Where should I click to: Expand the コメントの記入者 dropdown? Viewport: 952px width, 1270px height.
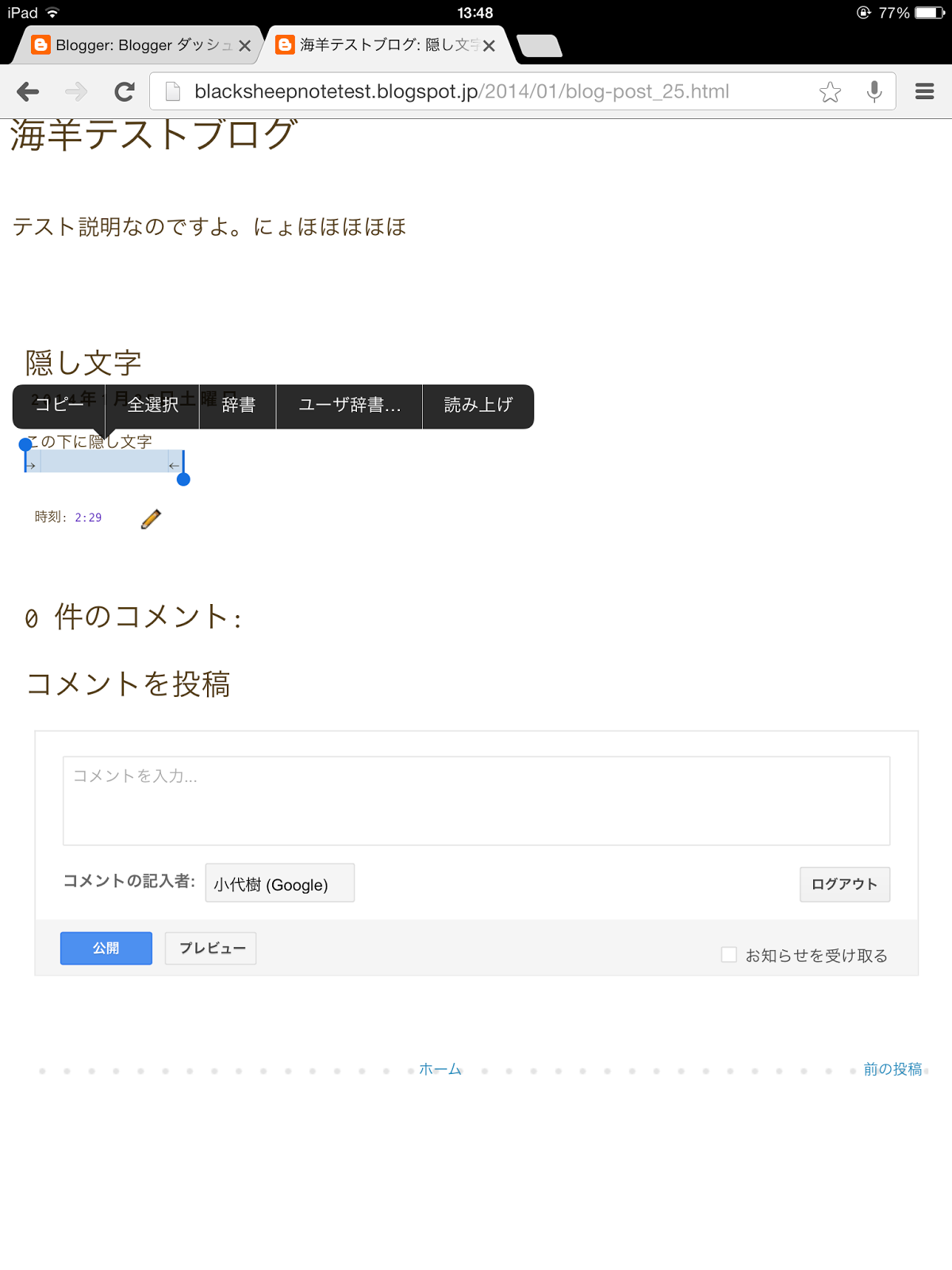[280, 883]
